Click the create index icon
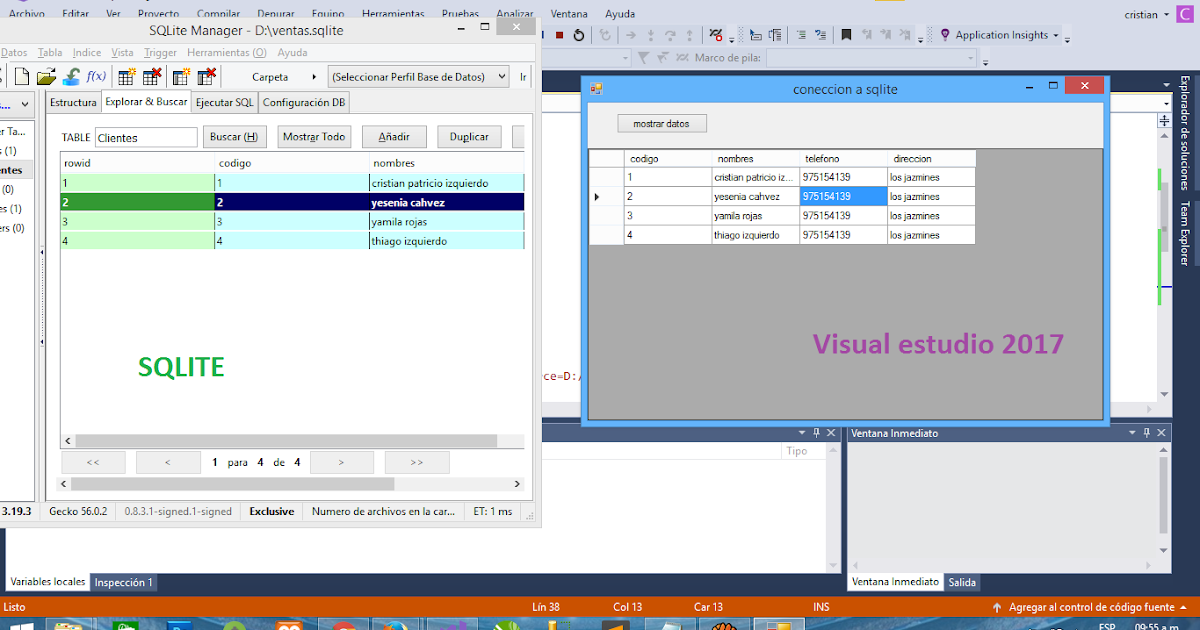 click(x=180, y=75)
